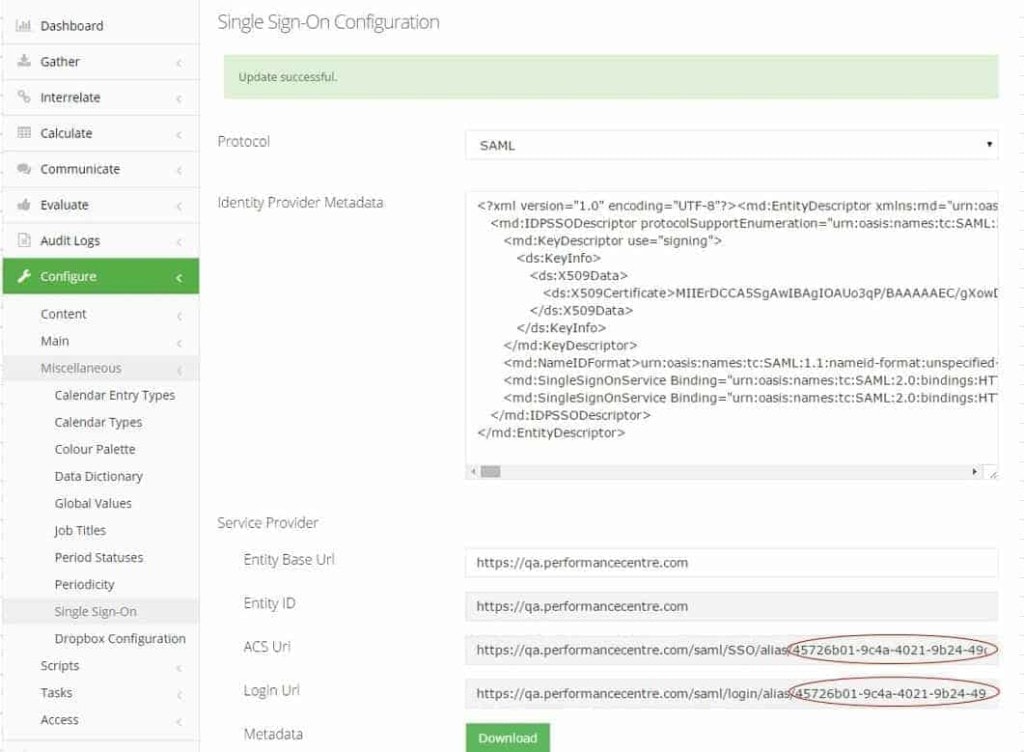The height and width of the screenshot is (752, 1024).
Task: Expand the Scripts submenu chevron
Action: (179, 668)
